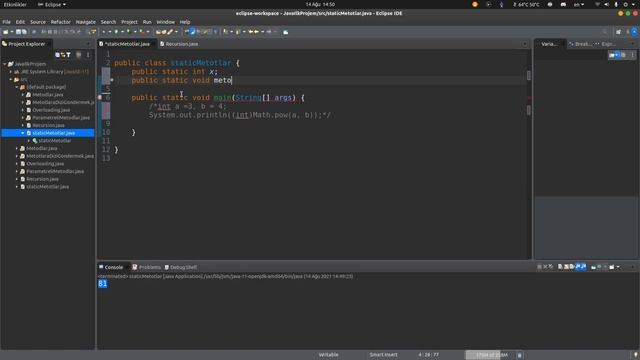
Task: Click the Forward navigation arrow icon
Action: 269,32
